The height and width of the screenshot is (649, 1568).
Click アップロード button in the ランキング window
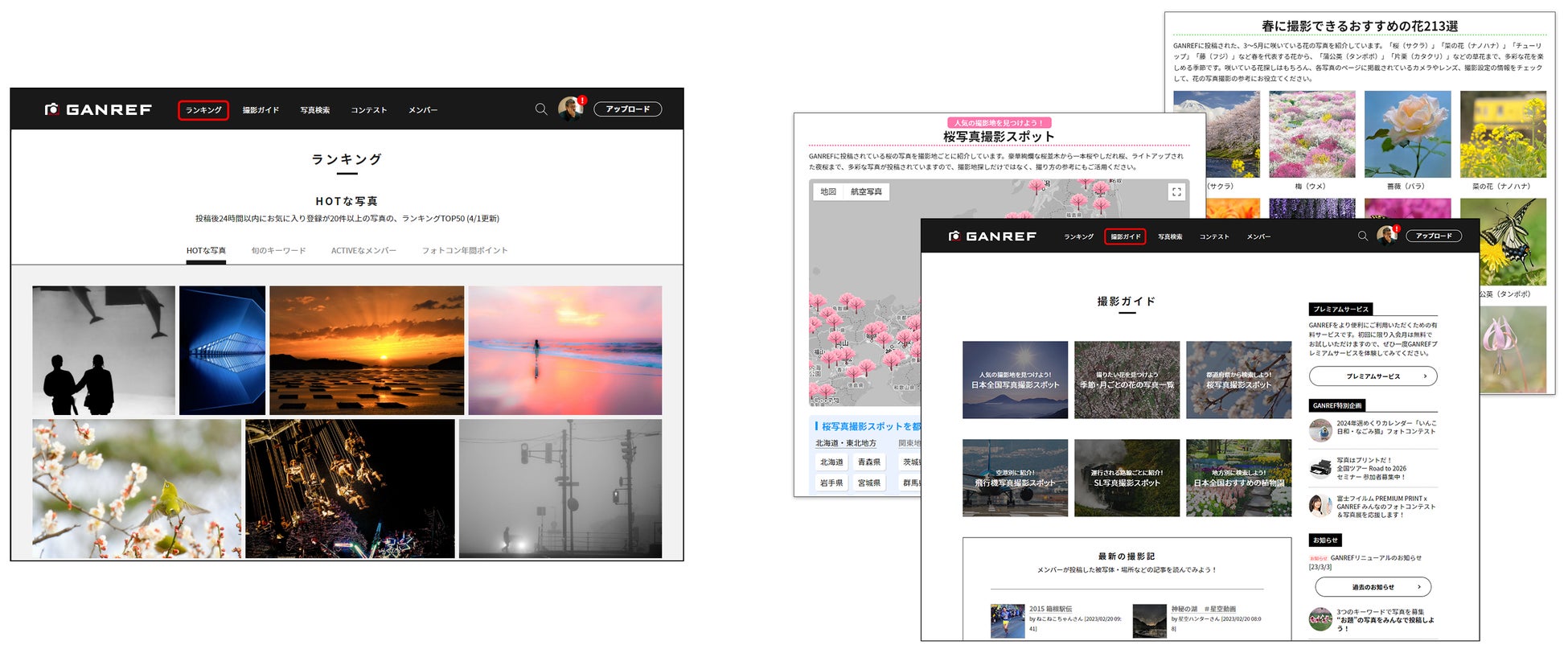tap(627, 109)
